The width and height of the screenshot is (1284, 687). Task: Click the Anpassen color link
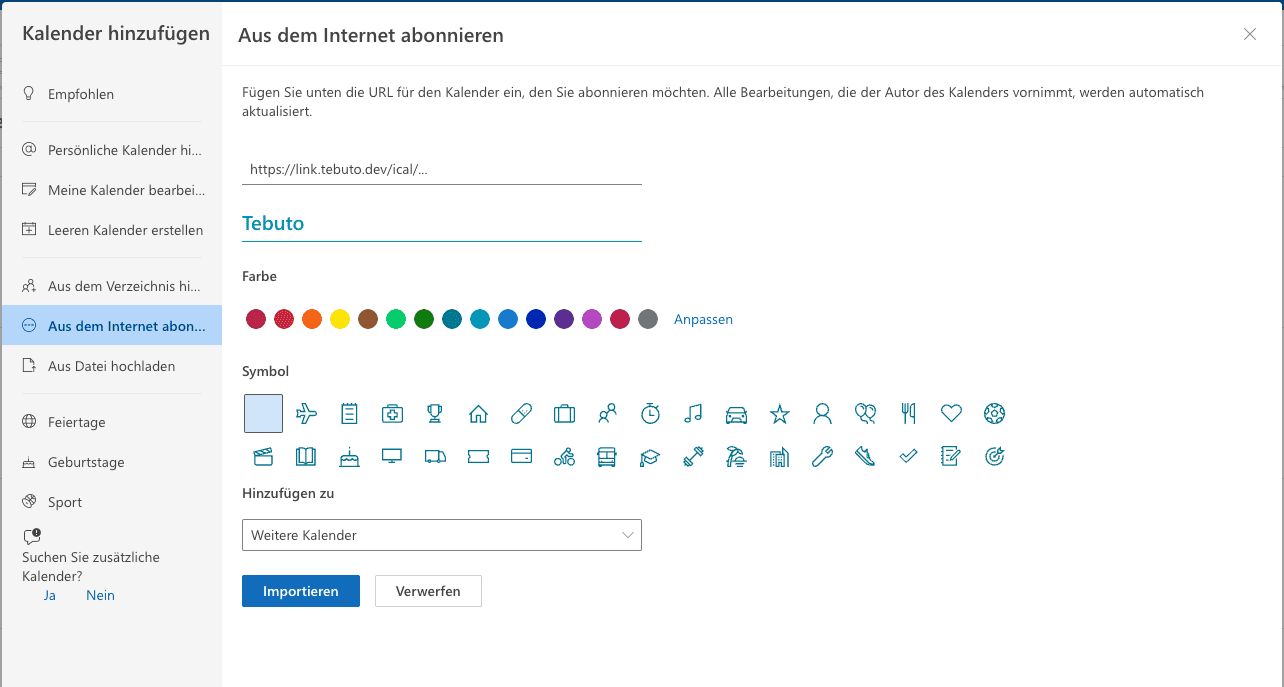[x=703, y=320]
